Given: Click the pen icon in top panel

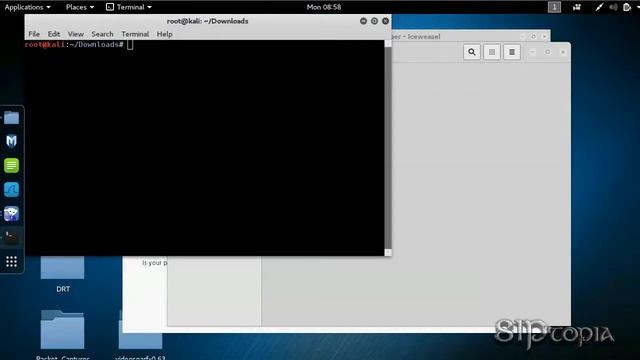Looking at the screenshot, I should click(599, 7).
